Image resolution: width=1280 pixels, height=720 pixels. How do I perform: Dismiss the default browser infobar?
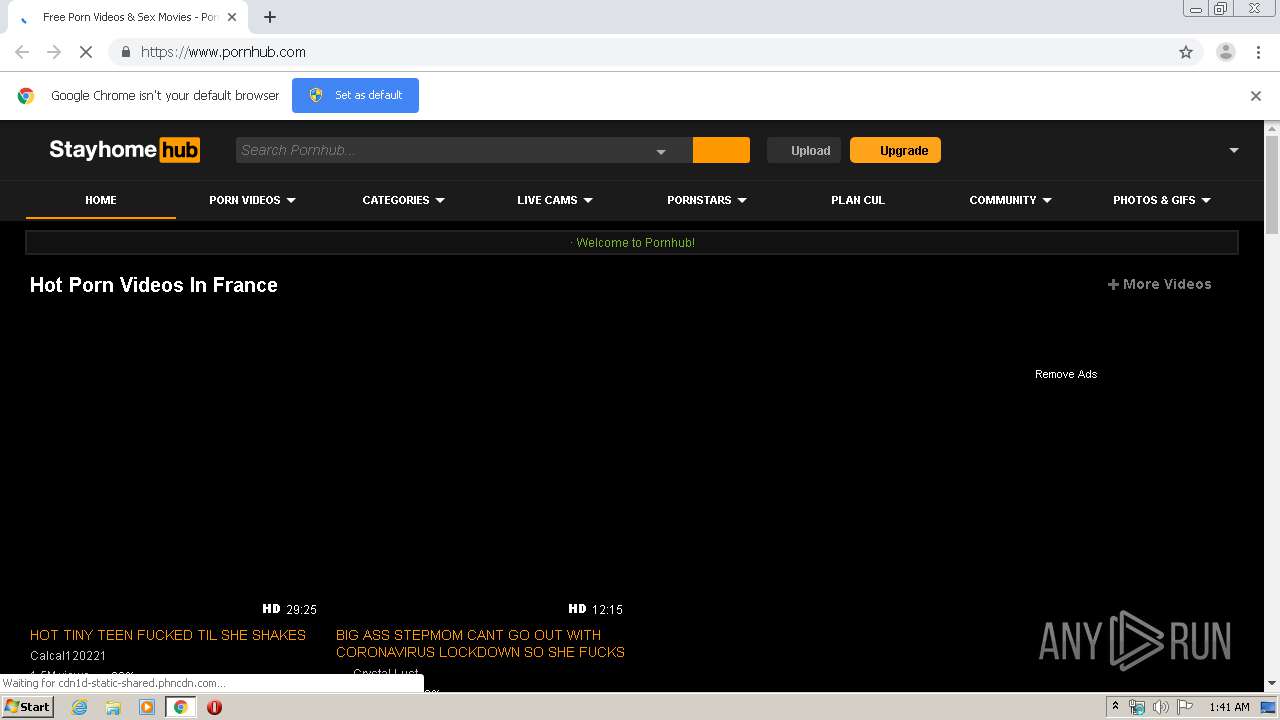coord(1256,96)
